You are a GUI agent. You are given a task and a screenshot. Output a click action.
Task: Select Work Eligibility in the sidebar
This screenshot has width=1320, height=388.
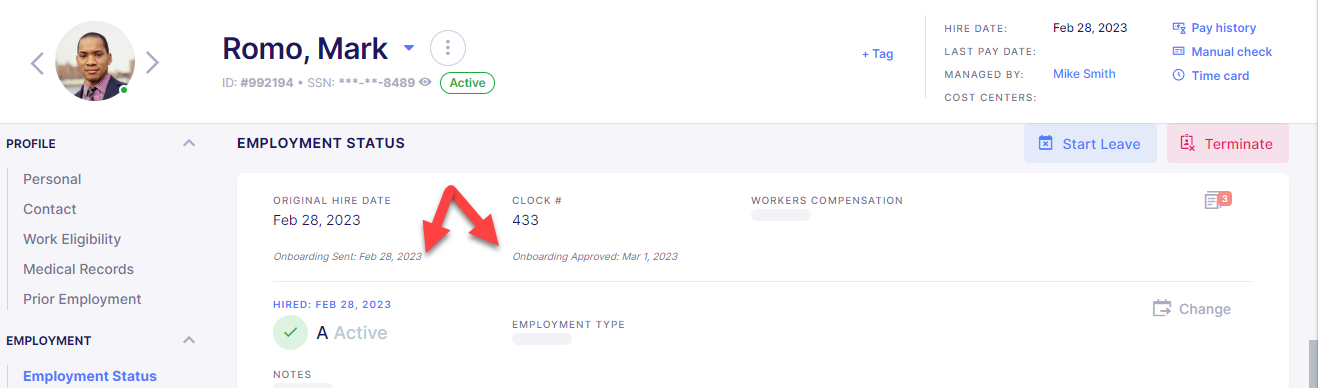coord(72,239)
